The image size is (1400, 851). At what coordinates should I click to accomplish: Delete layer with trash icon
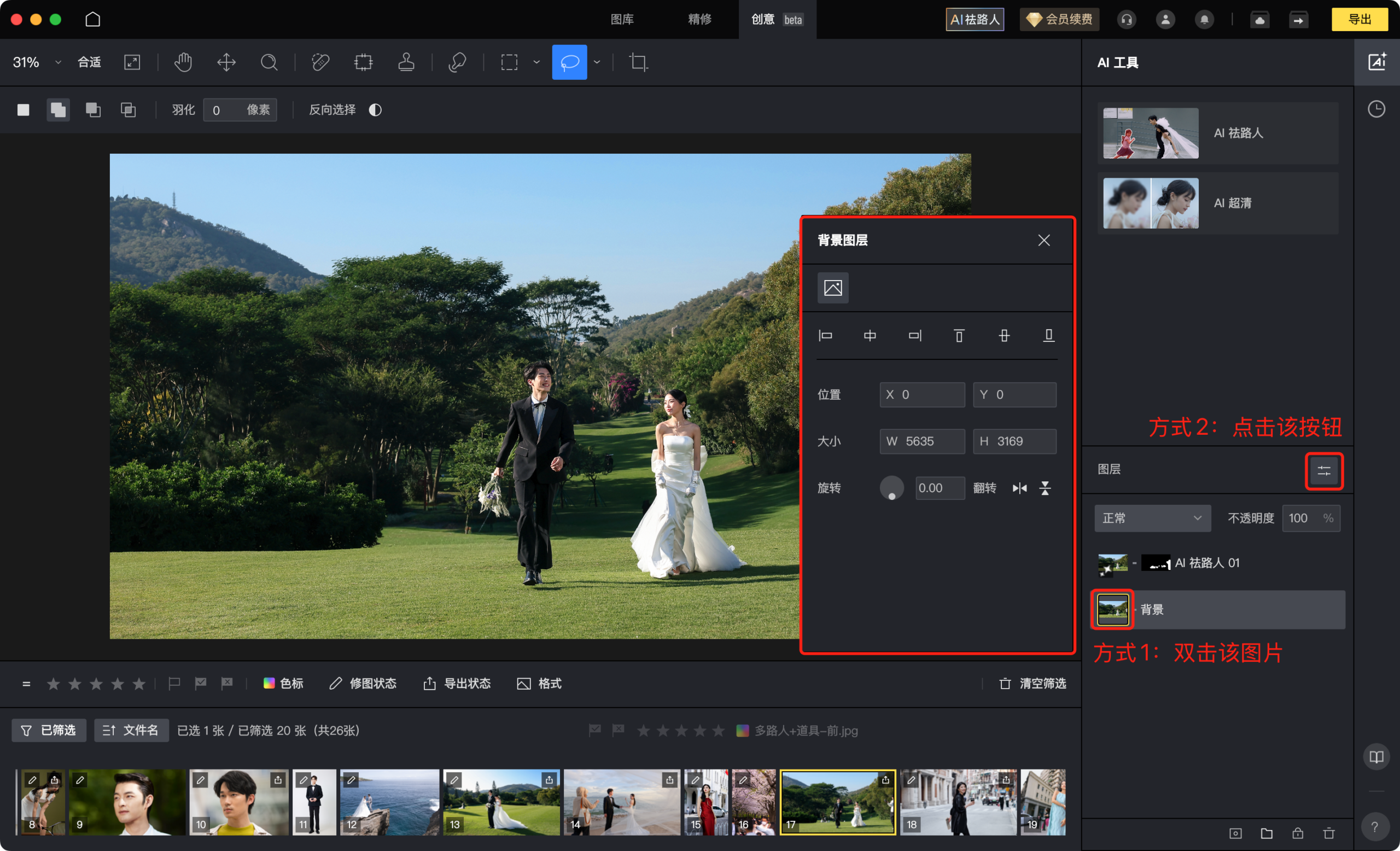pyautogui.click(x=1328, y=833)
